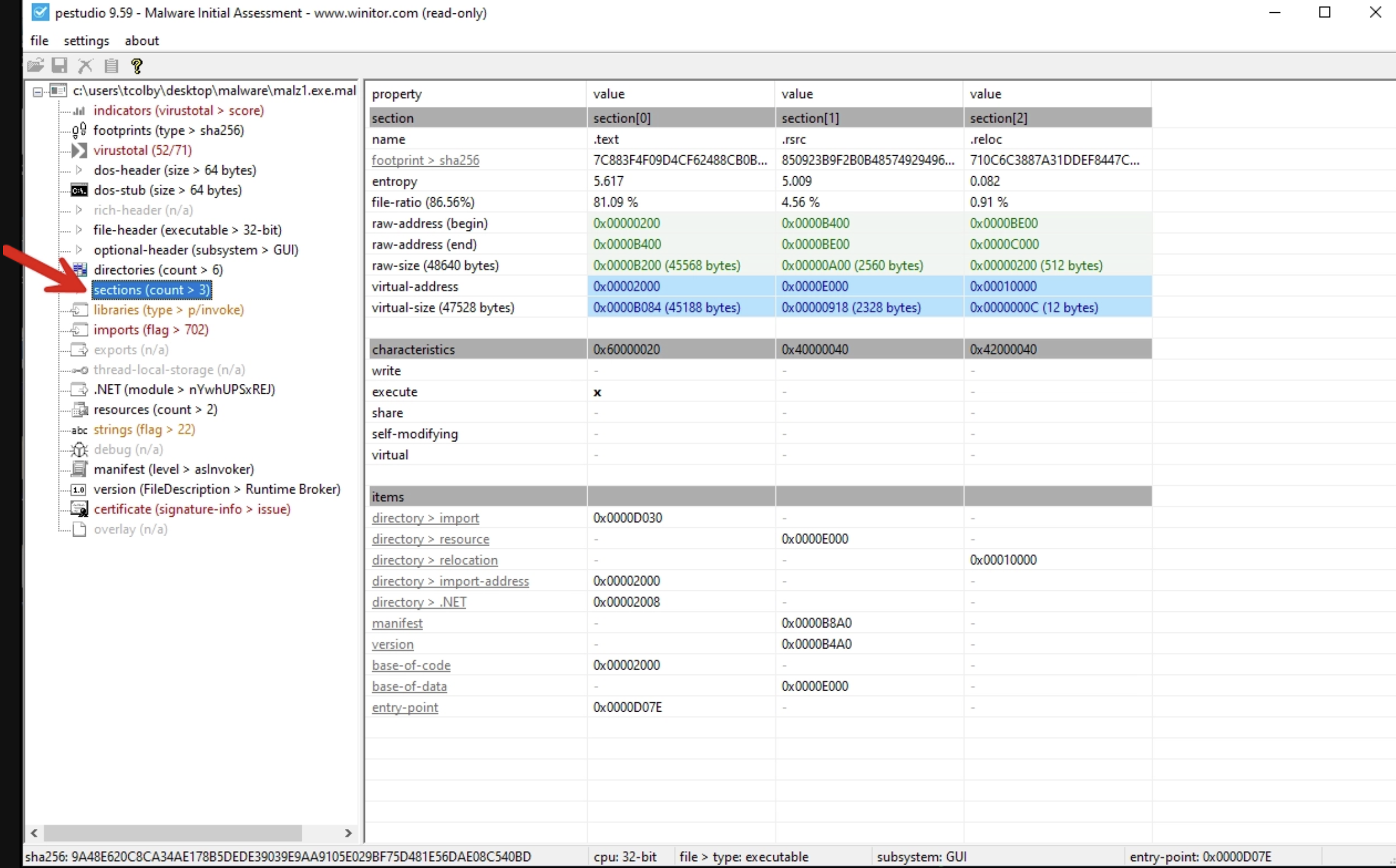Click the debug bug icon
The height and width of the screenshot is (868, 1396).
point(79,449)
